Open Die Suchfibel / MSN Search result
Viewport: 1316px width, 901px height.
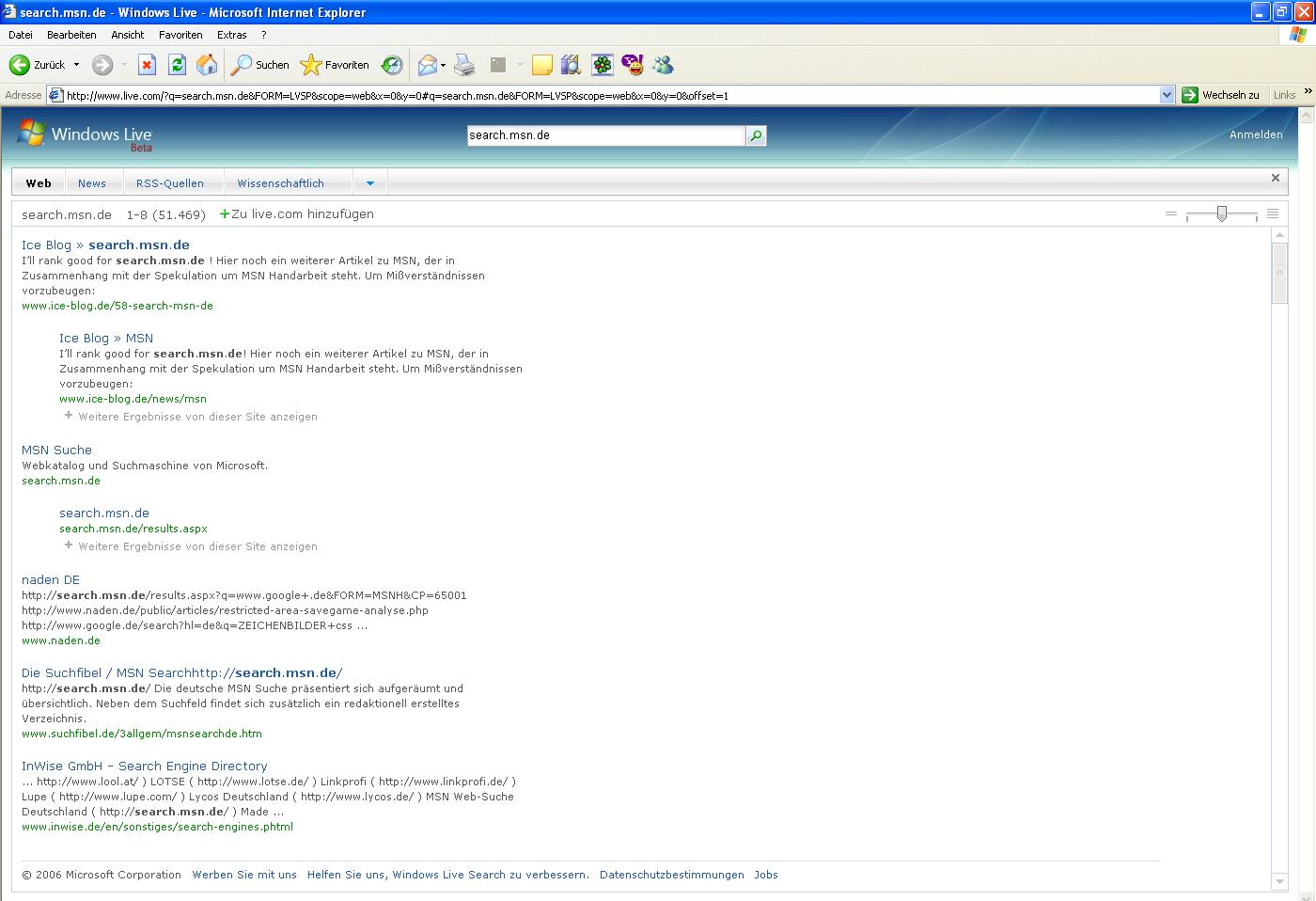click(x=182, y=672)
